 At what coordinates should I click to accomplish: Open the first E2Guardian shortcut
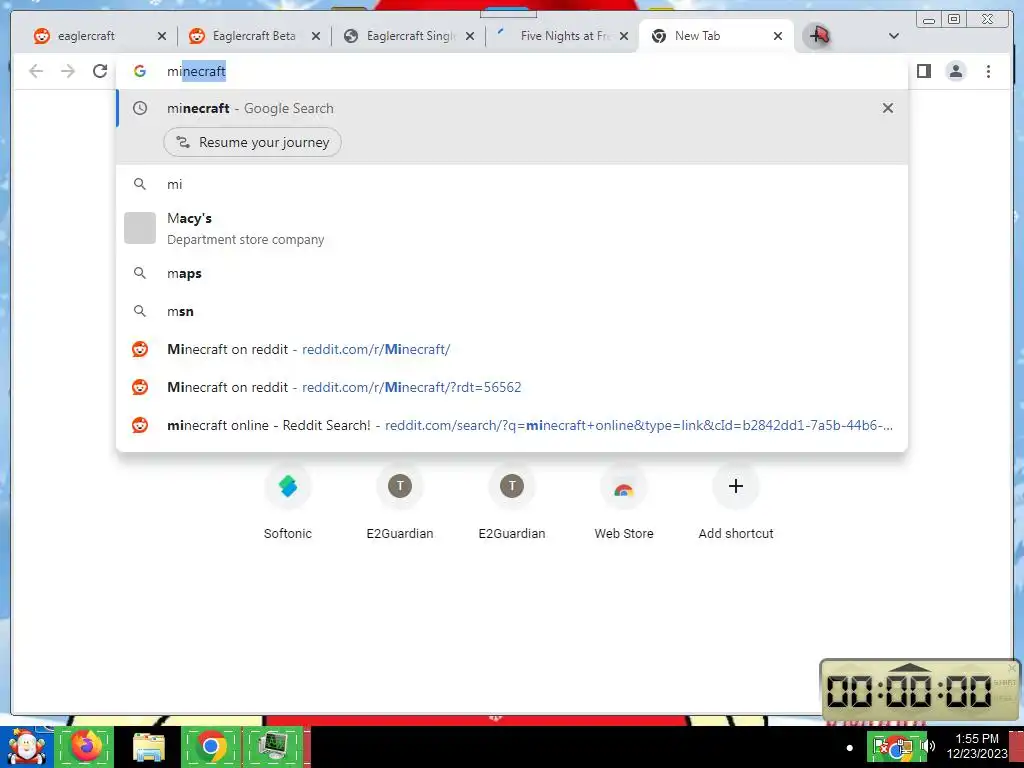tap(400, 503)
